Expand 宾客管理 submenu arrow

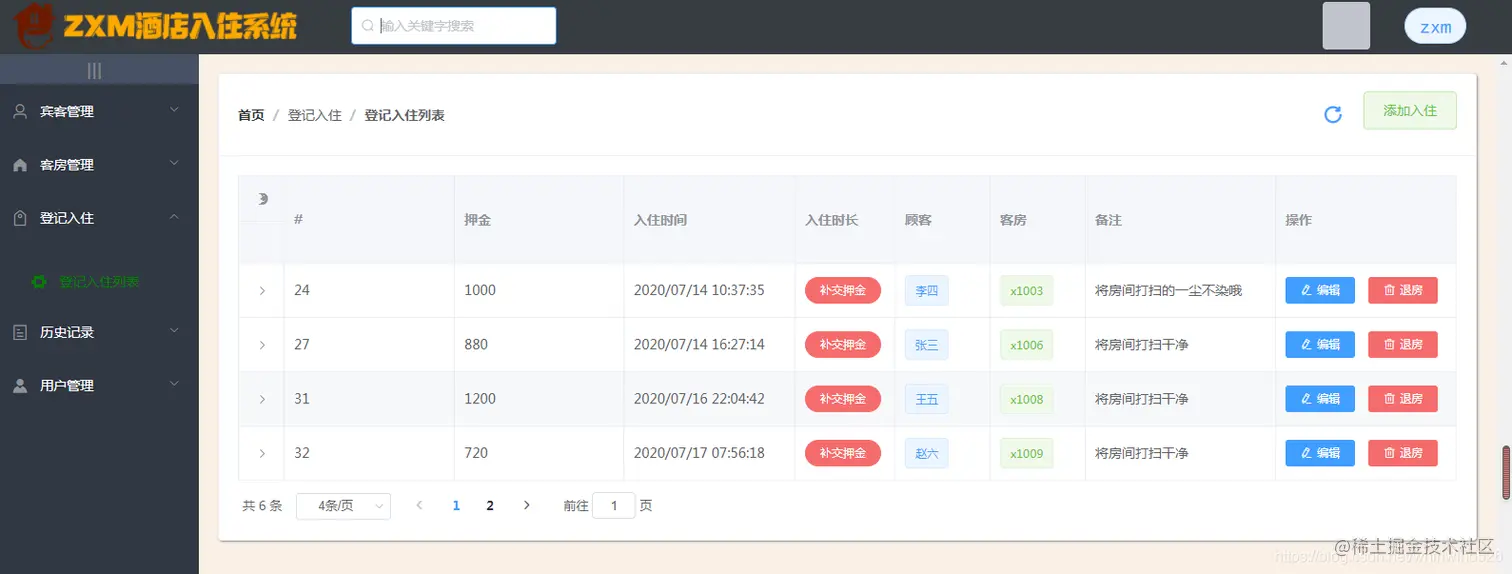pos(174,110)
